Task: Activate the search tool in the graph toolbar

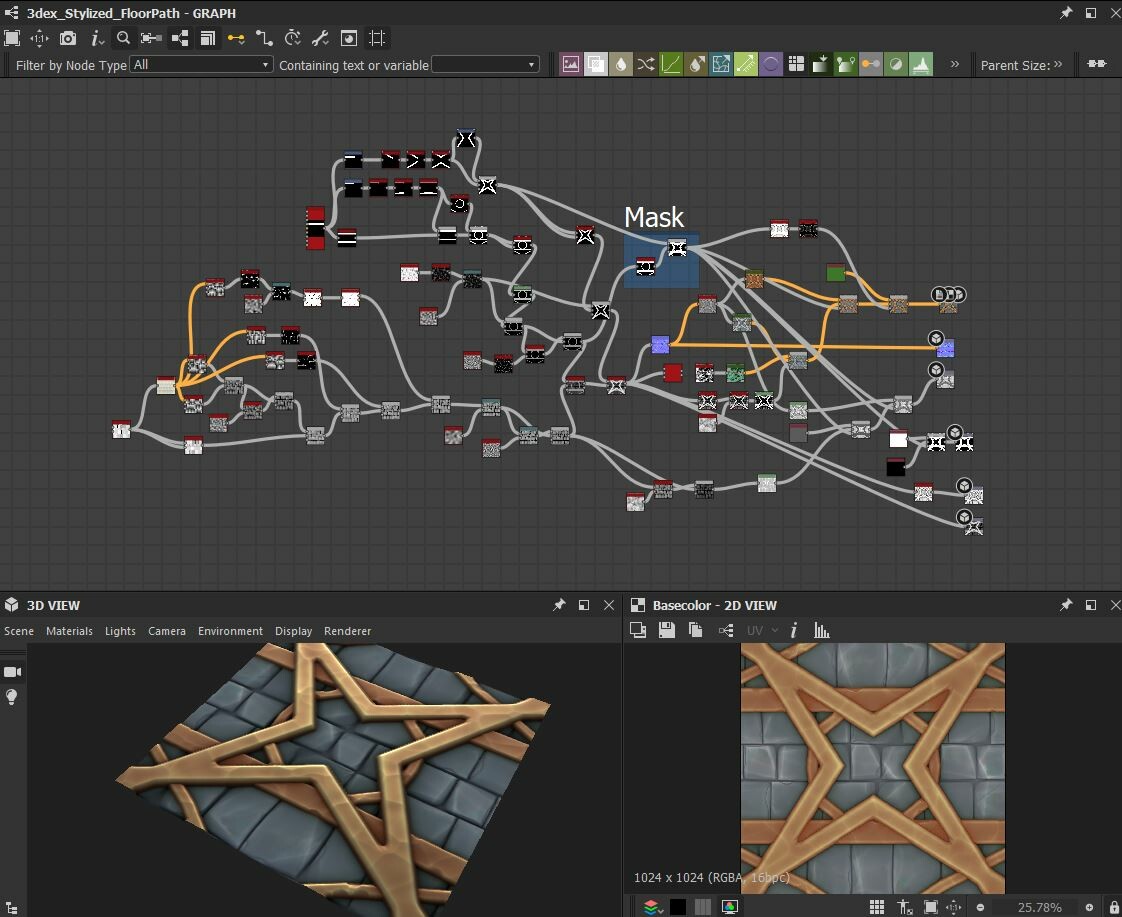Action: click(x=122, y=38)
